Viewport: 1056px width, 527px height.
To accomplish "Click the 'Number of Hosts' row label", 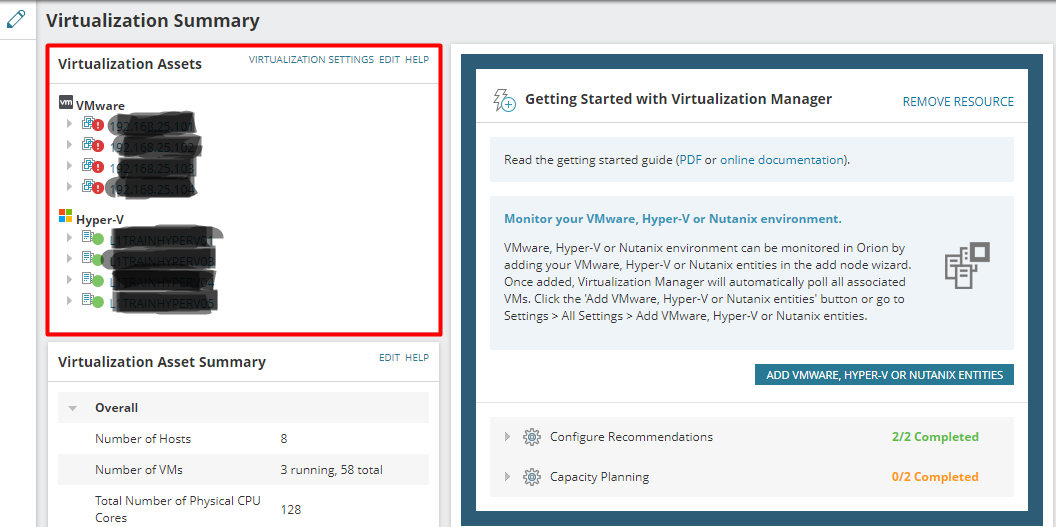I will tap(143, 439).
